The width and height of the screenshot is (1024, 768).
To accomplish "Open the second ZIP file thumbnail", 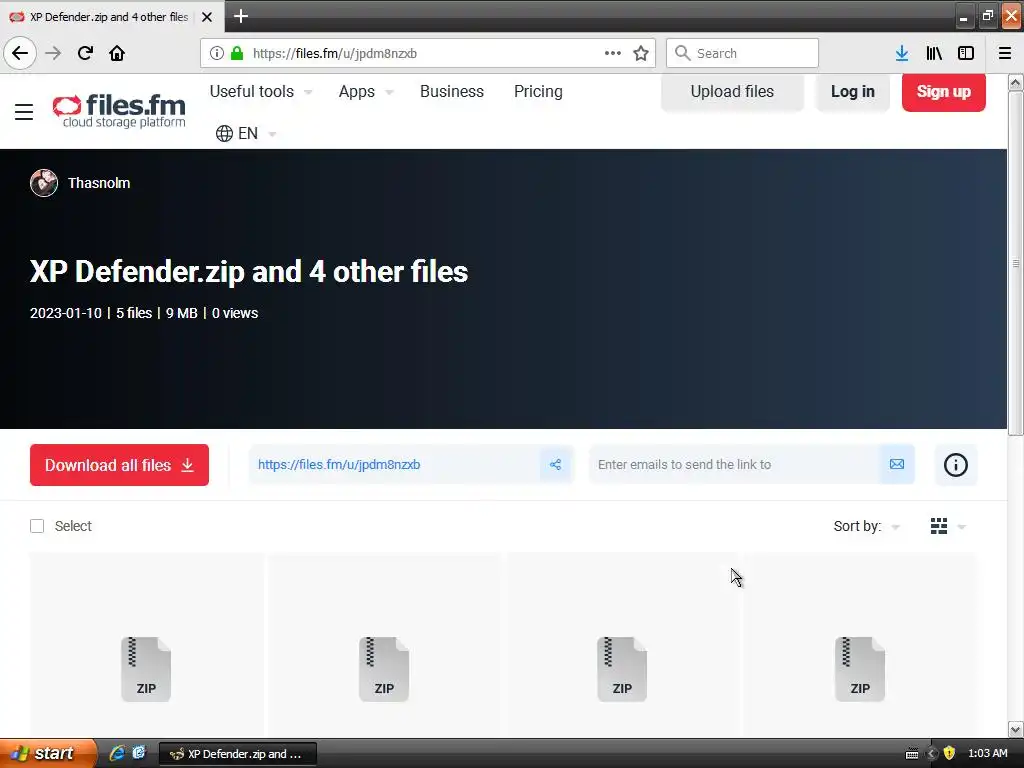I will (384, 669).
